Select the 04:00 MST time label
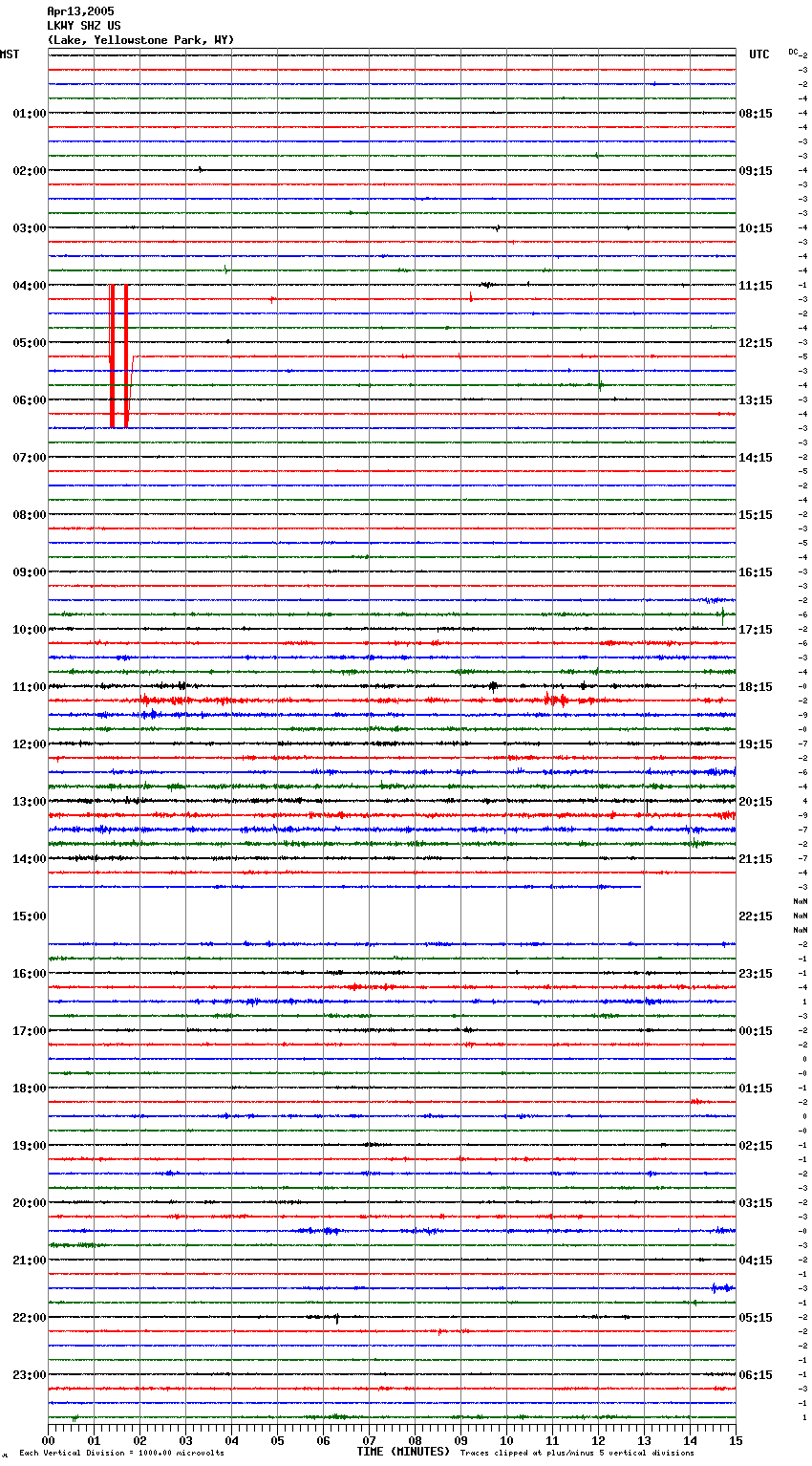The width and height of the screenshot is (812, 1466). point(30,286)
